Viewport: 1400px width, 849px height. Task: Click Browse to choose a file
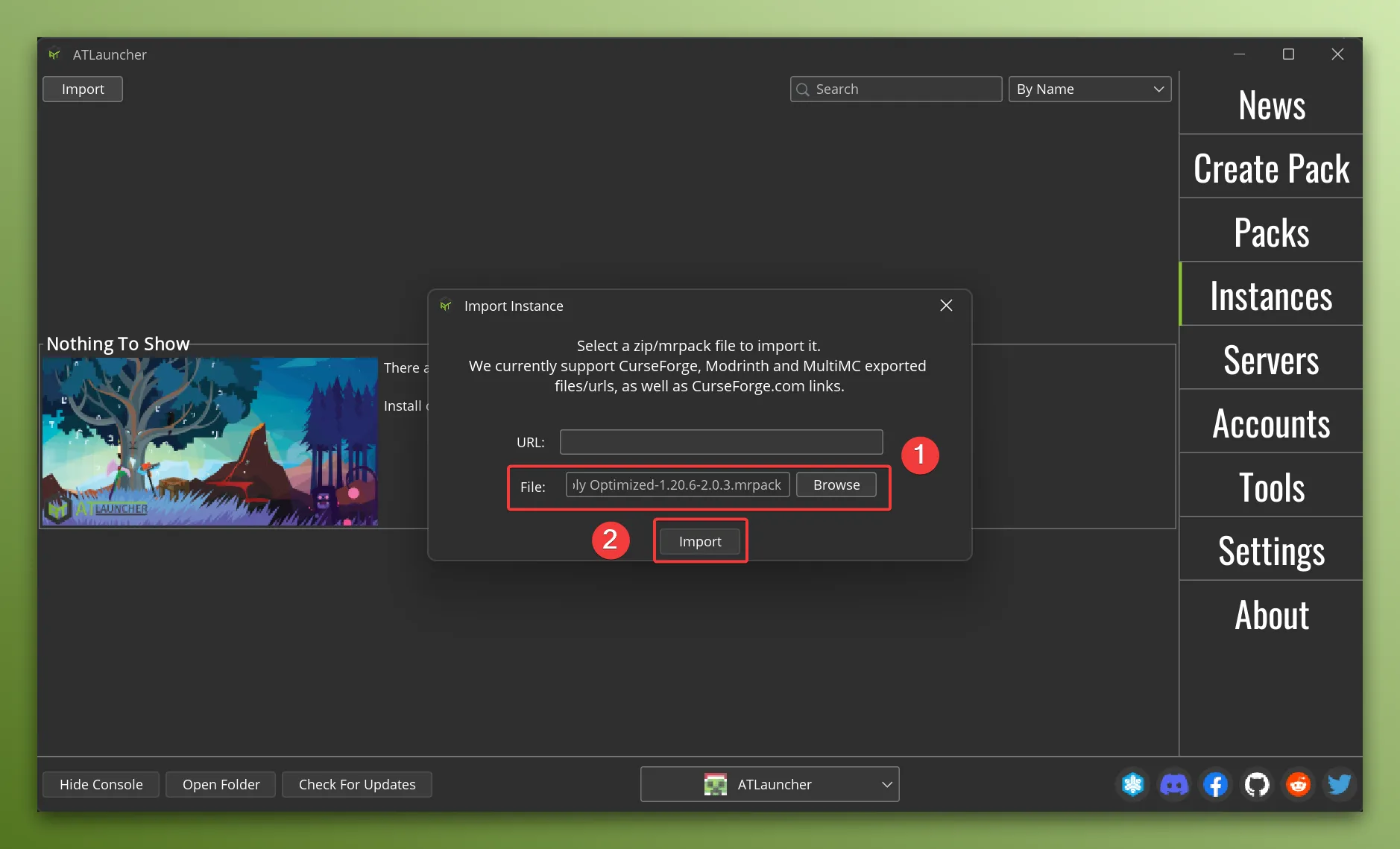(x=836, y=485)
